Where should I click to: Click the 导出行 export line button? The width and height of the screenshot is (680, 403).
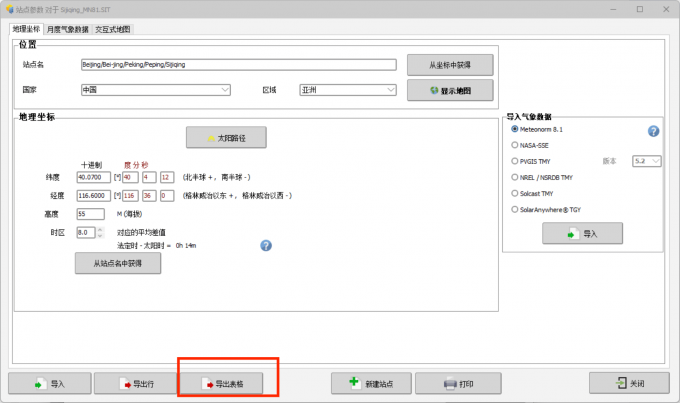click(136, 383)
